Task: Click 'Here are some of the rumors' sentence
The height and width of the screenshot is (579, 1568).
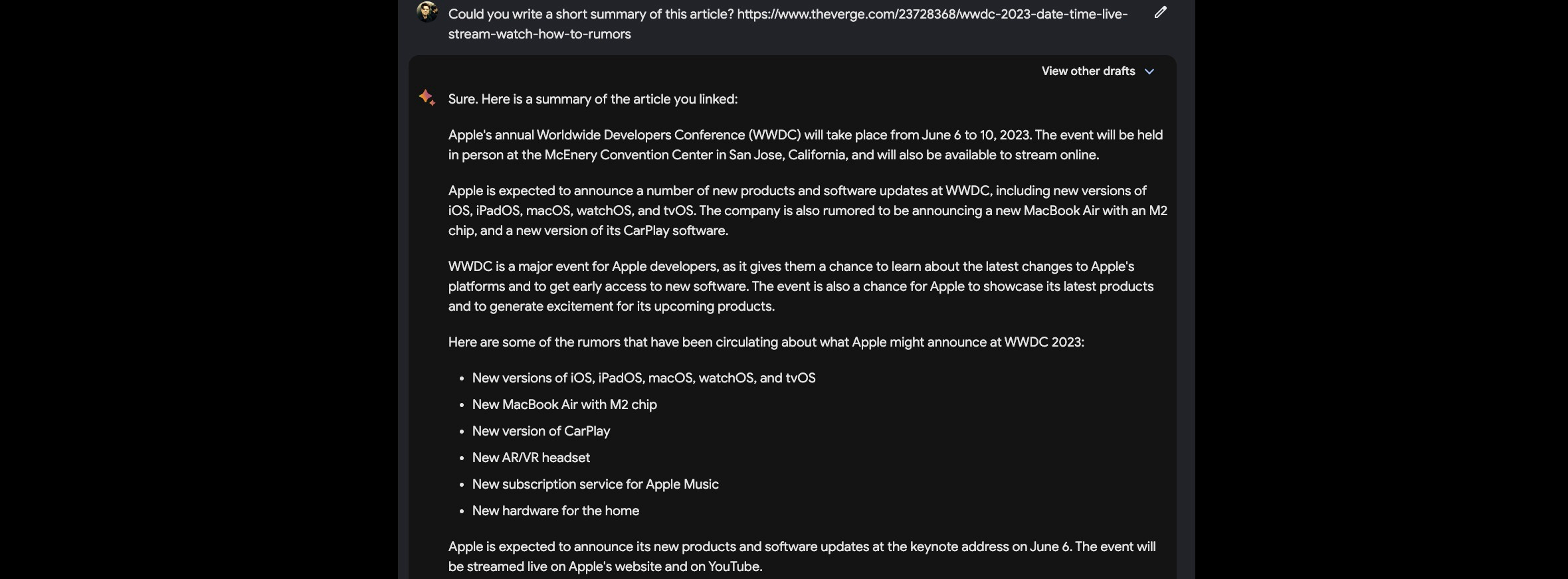Action: coord(766,342)
